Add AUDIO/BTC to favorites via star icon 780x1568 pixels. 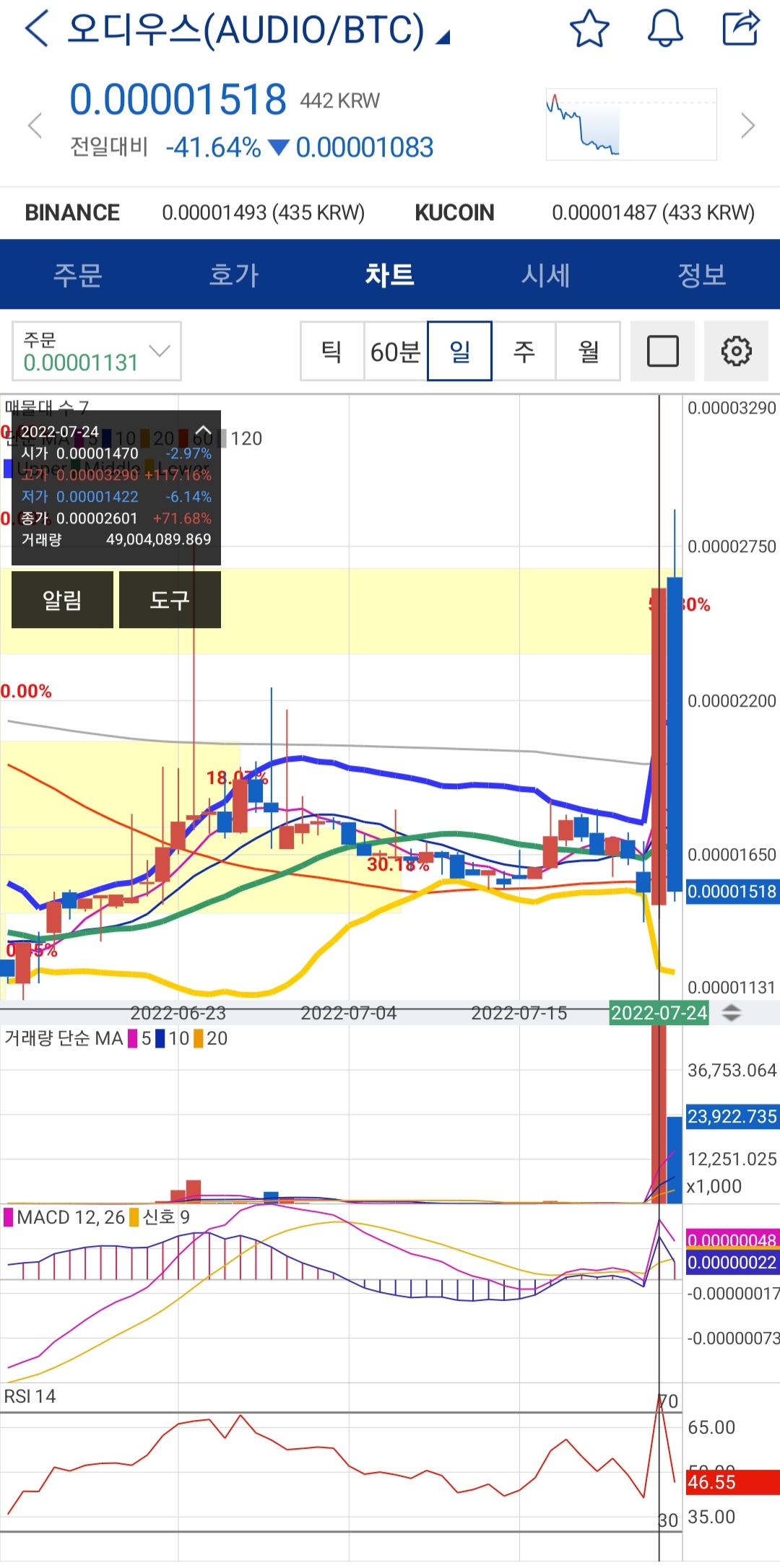tap(589, 29)
